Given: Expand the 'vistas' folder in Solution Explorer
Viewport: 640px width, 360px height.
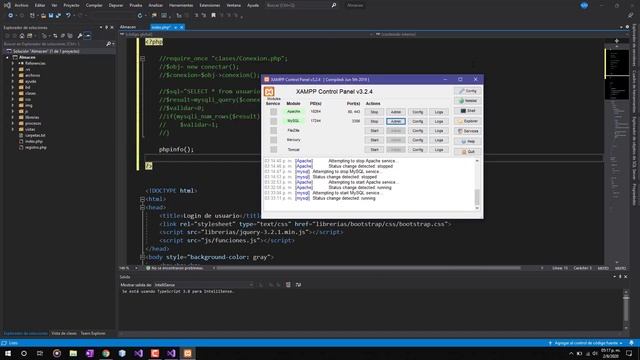Looking at the screenshot, I should pyautogui.click(x=13, y=129).
